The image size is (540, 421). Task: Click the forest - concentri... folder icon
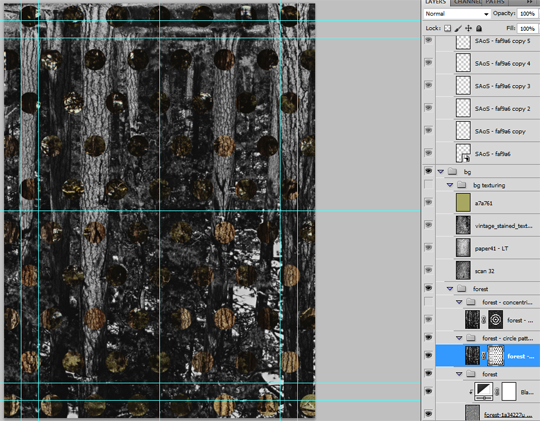pyautogui.click(x=471, y=302)
